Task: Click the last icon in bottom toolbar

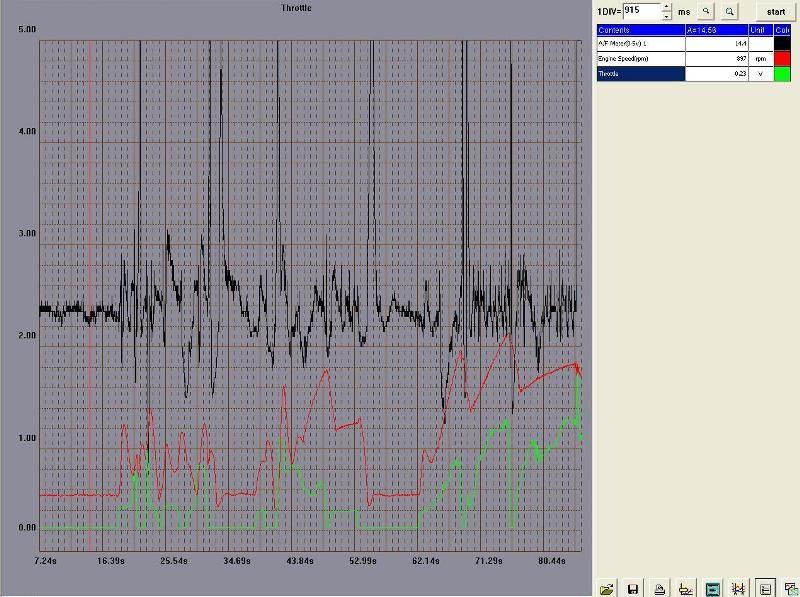Action: pyautogui.click(x=791, y=589)
